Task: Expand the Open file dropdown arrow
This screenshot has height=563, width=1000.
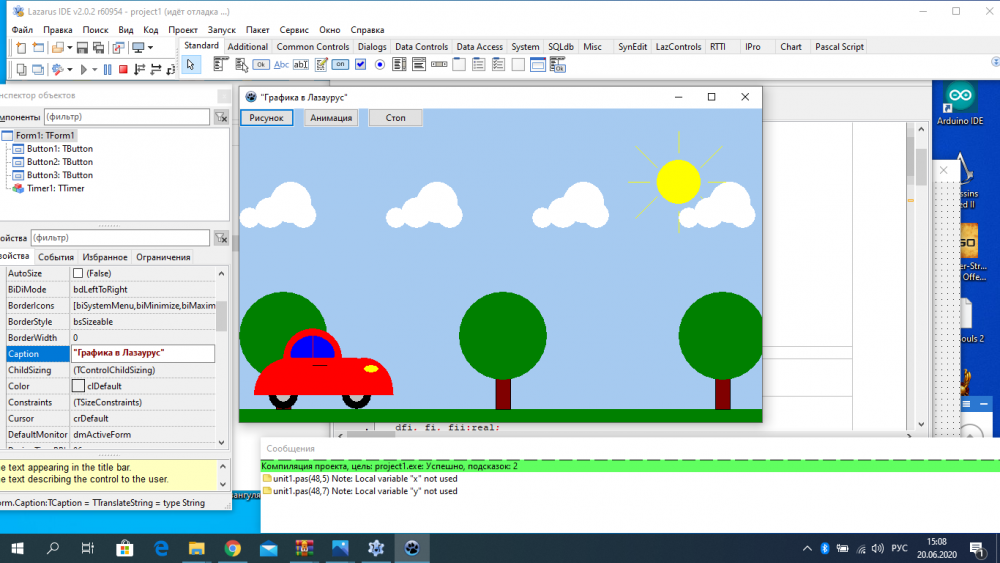Action: [x=69, y=48]
